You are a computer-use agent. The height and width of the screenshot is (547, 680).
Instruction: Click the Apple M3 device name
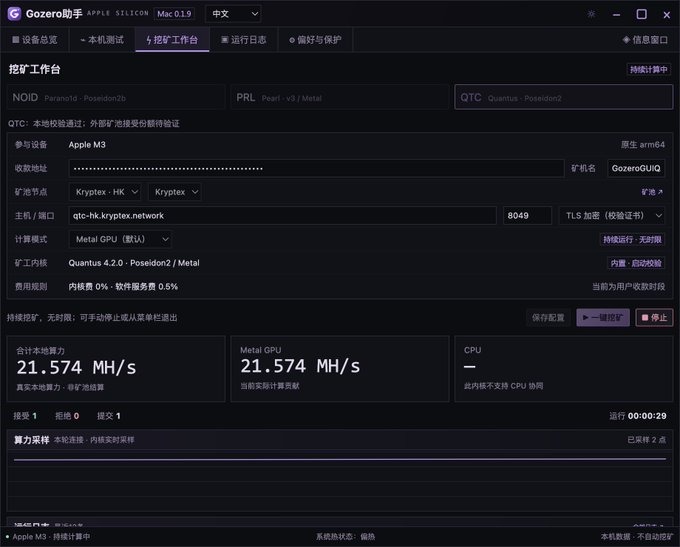coord(87,144)
